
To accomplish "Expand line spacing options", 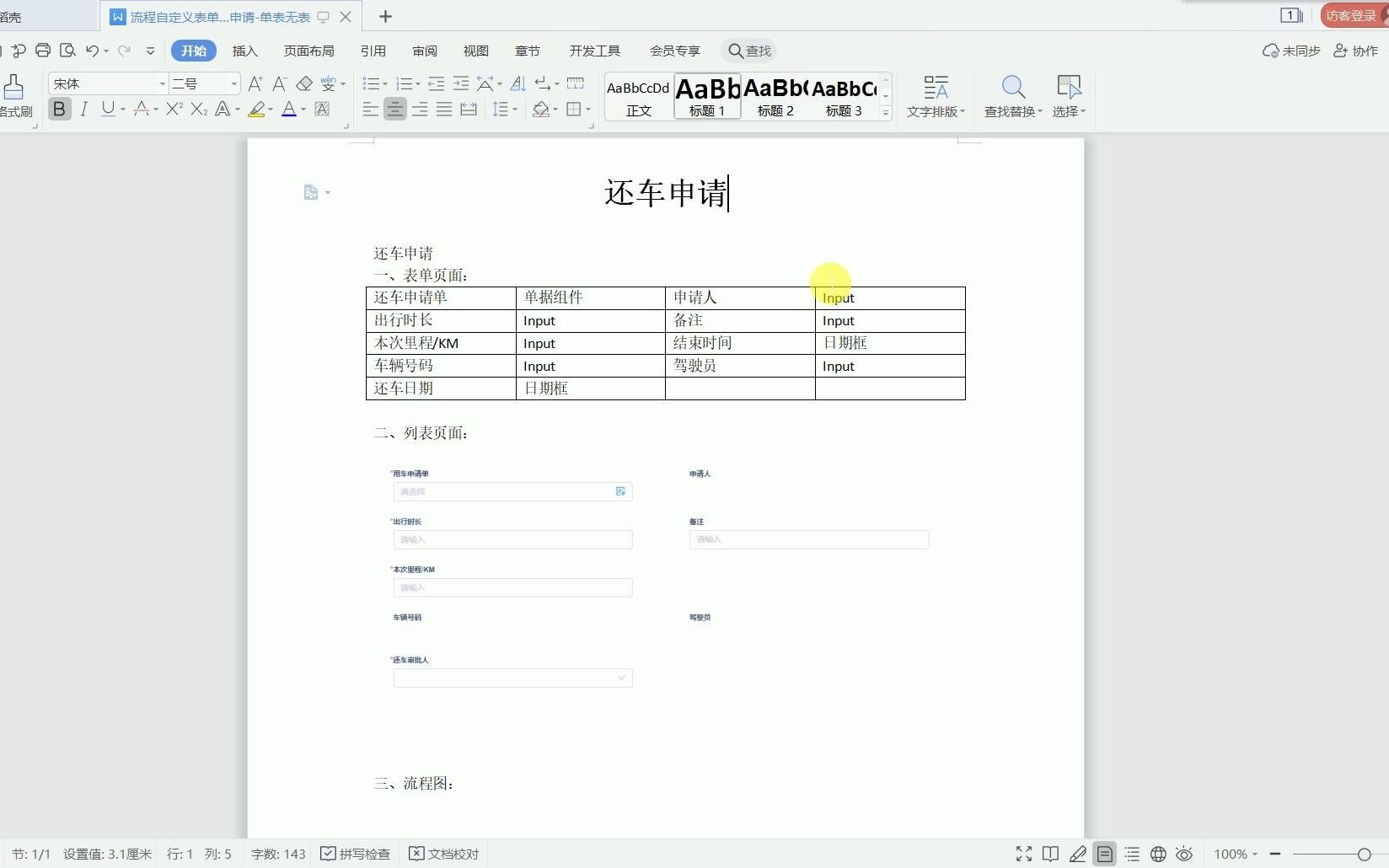I will 515,110.
